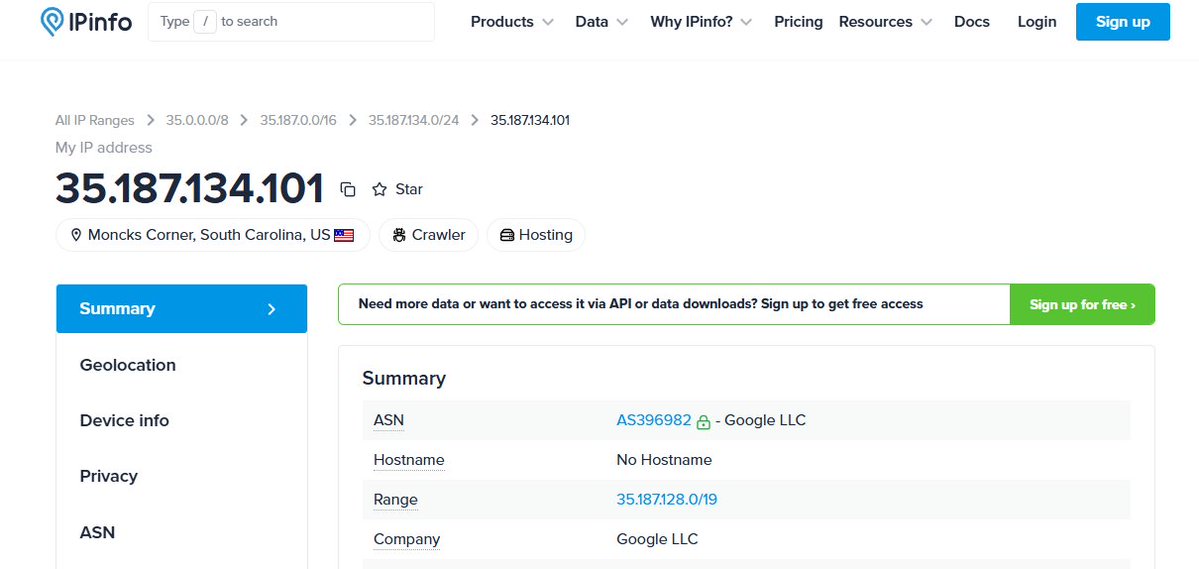
Task: Open the Docs page
Action: (971, 22)
